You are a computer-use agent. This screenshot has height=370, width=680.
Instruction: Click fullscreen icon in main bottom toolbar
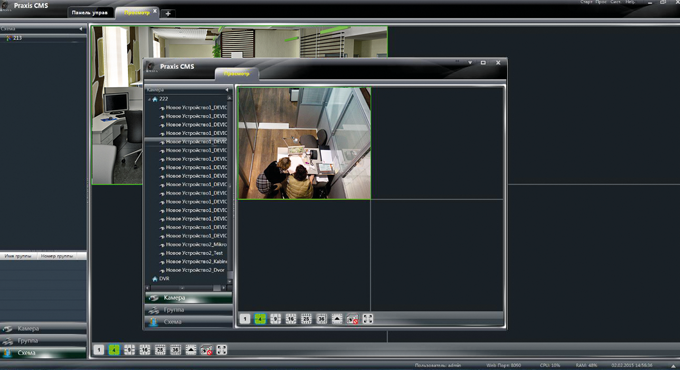click(x=222, y=350)
